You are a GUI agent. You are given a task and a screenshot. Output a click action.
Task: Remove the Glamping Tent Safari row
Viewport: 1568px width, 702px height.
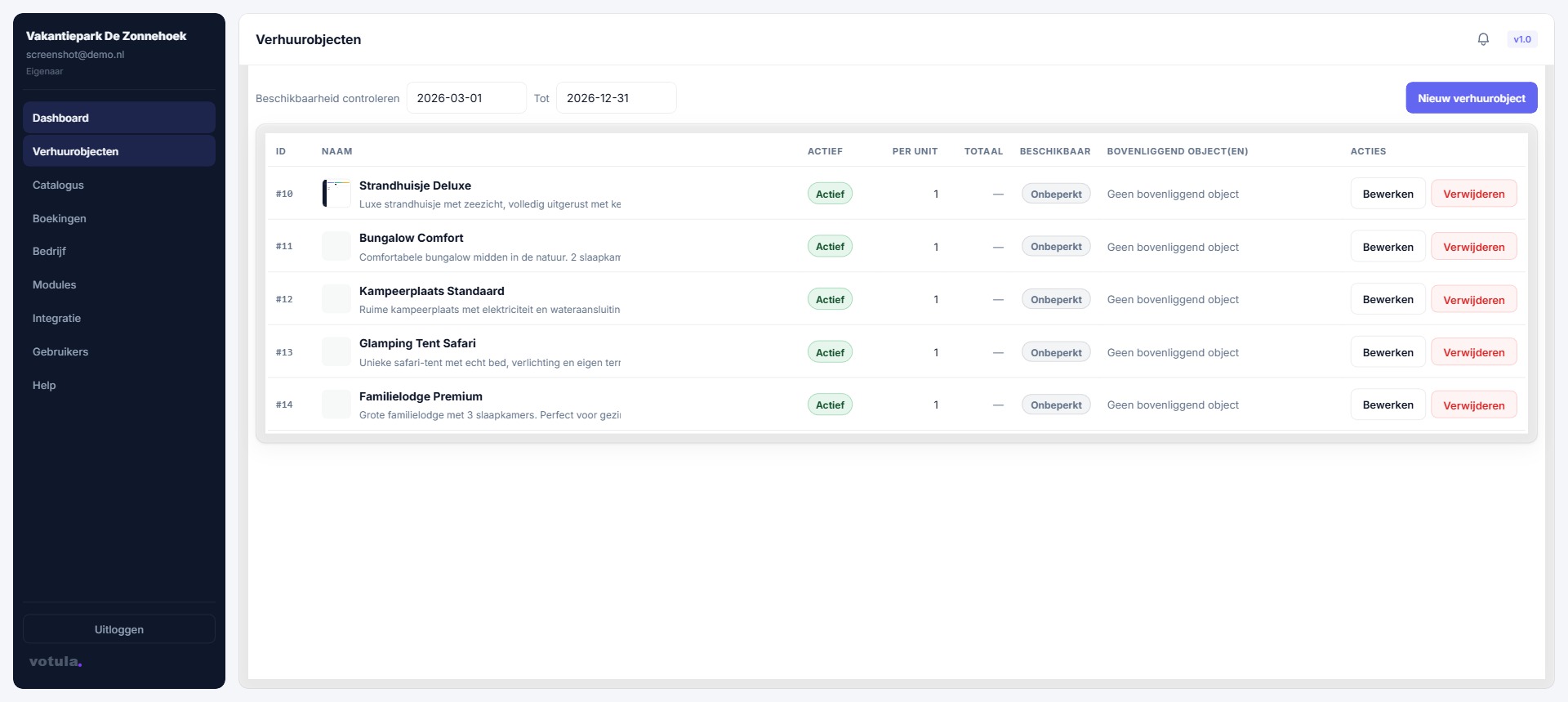click(x=1473, y=352)
